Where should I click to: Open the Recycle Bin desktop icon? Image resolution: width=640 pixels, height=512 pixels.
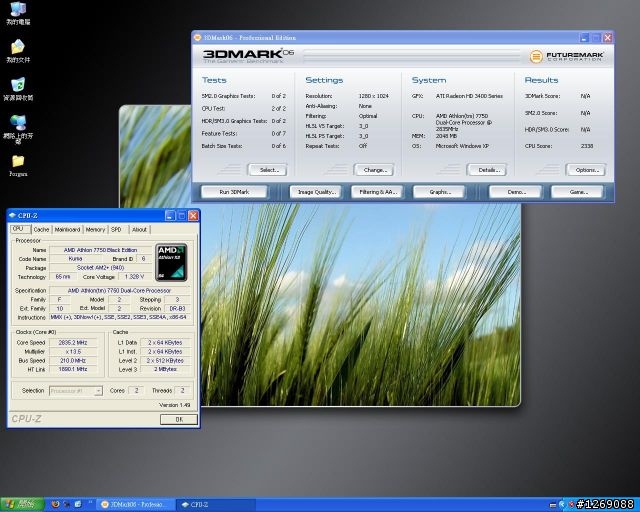coord(18,89)
